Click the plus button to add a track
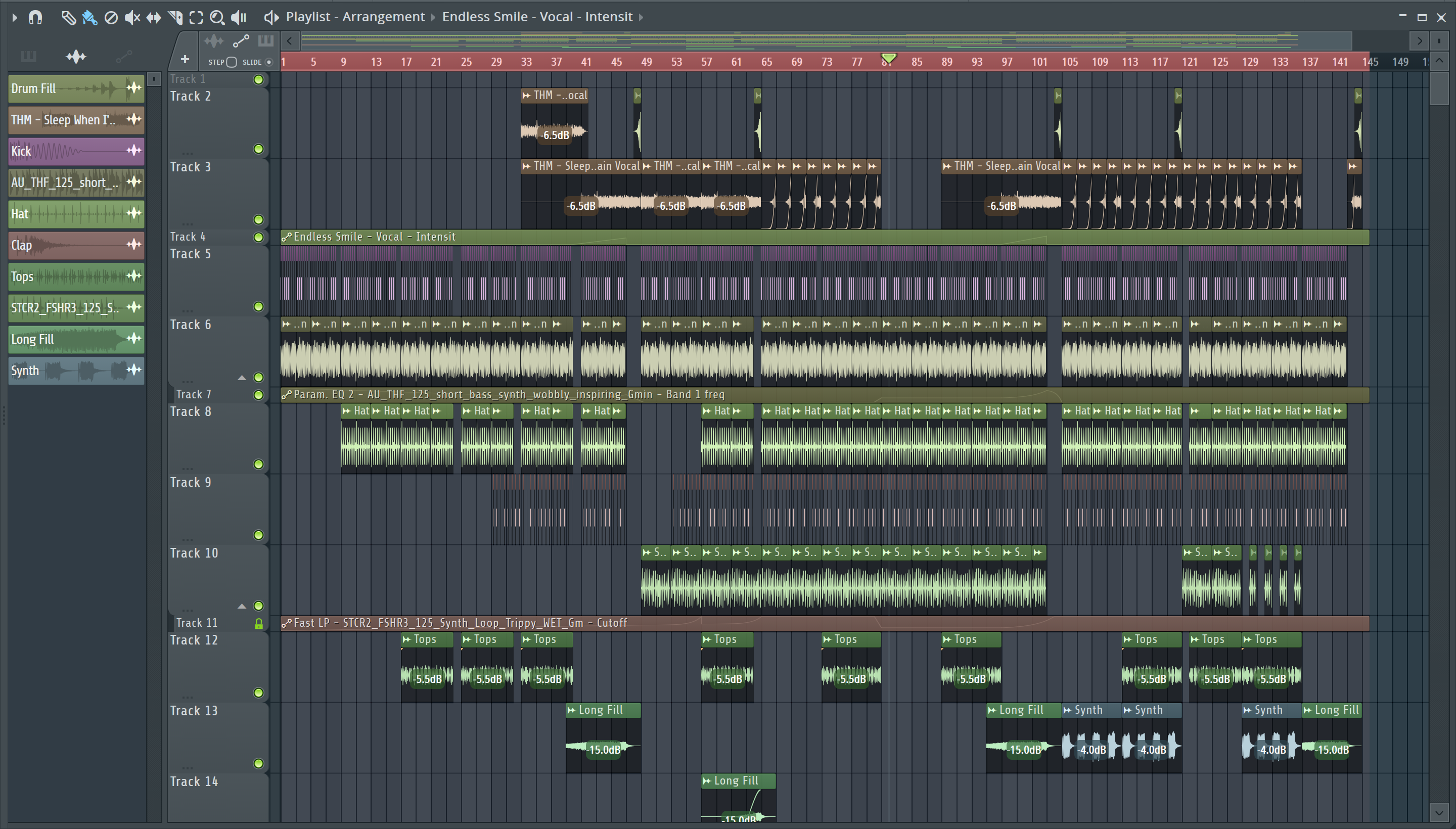This screenshot has width=1456, height=829. (x=185, y=59)
